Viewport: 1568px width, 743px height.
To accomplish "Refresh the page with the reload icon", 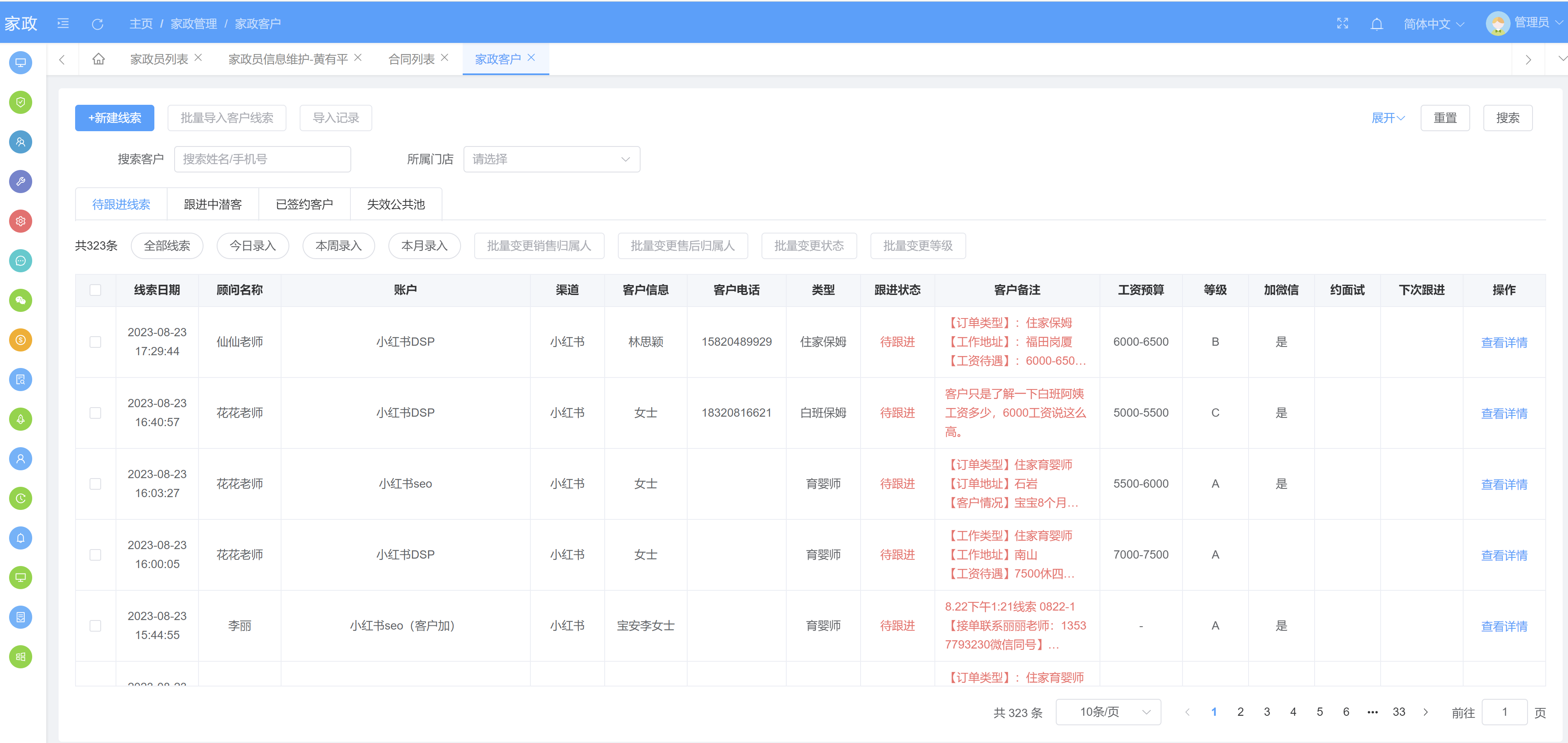I will point(97,24).
